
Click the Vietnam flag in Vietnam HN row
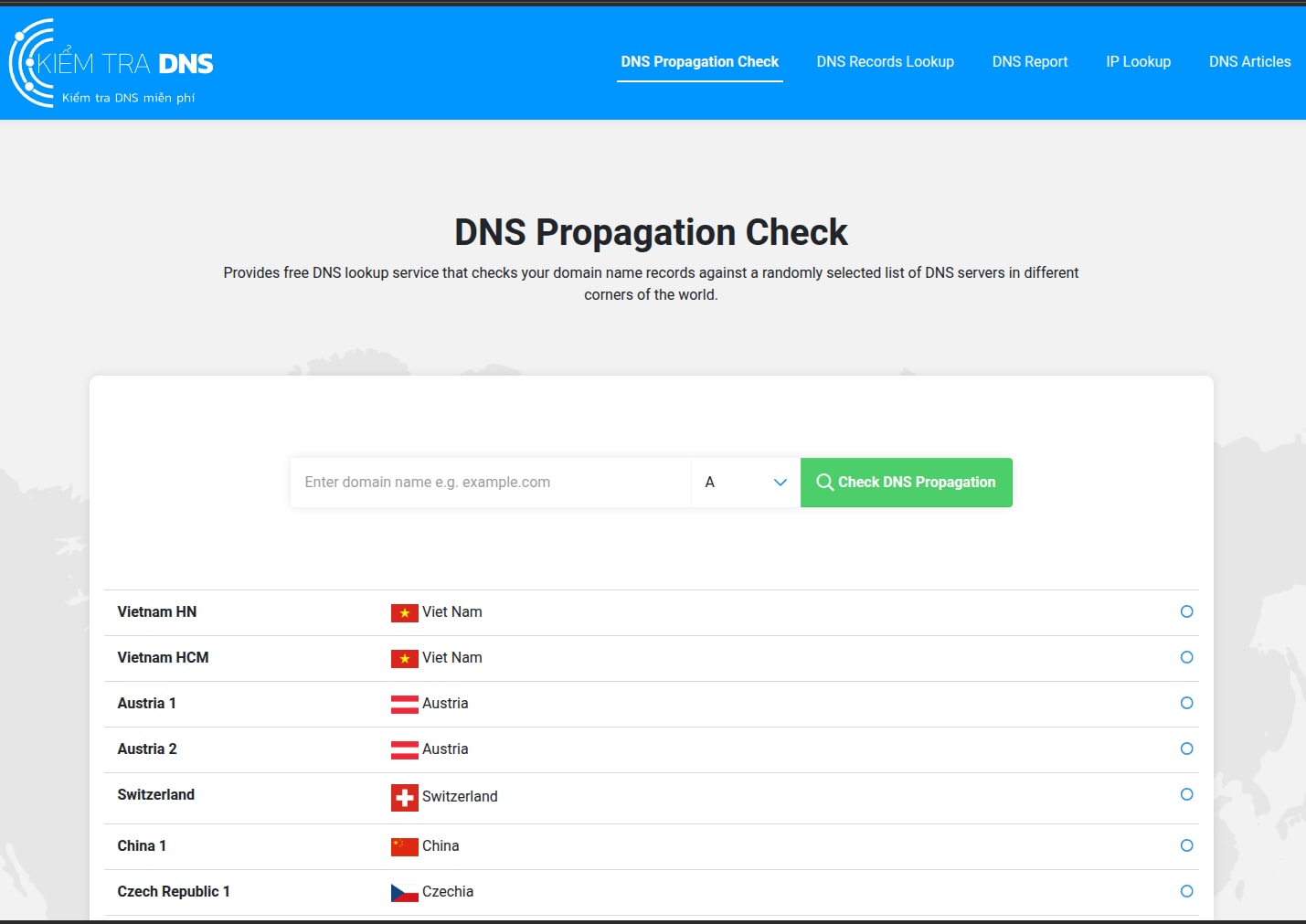(404, 613)
